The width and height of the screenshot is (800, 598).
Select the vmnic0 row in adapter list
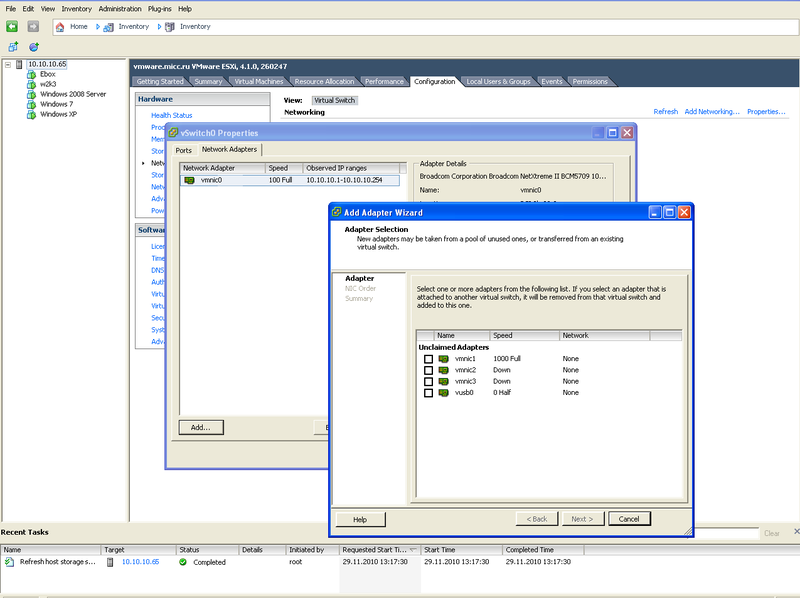pyautogui.click(x=290, y=180)
